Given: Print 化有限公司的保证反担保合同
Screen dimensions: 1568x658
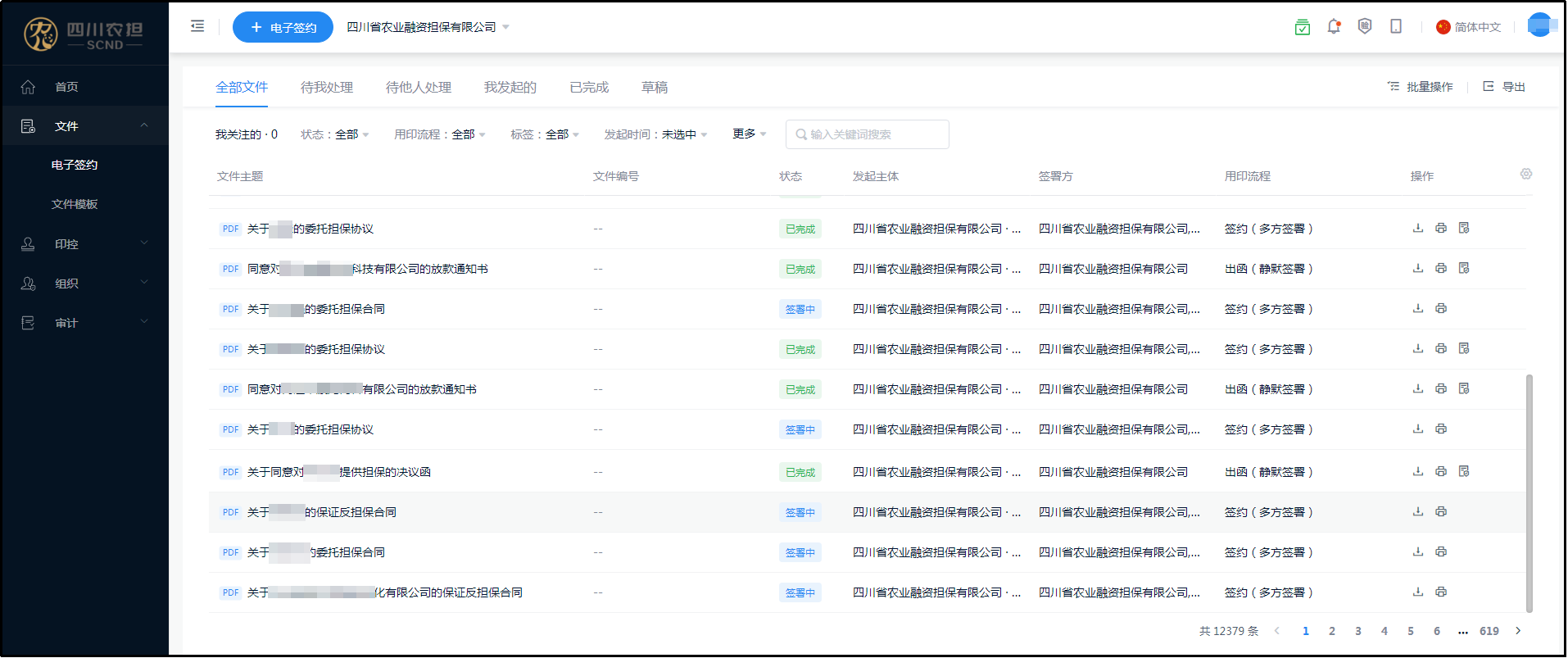Looking at the screenshot, I should tap(1441, 592).
